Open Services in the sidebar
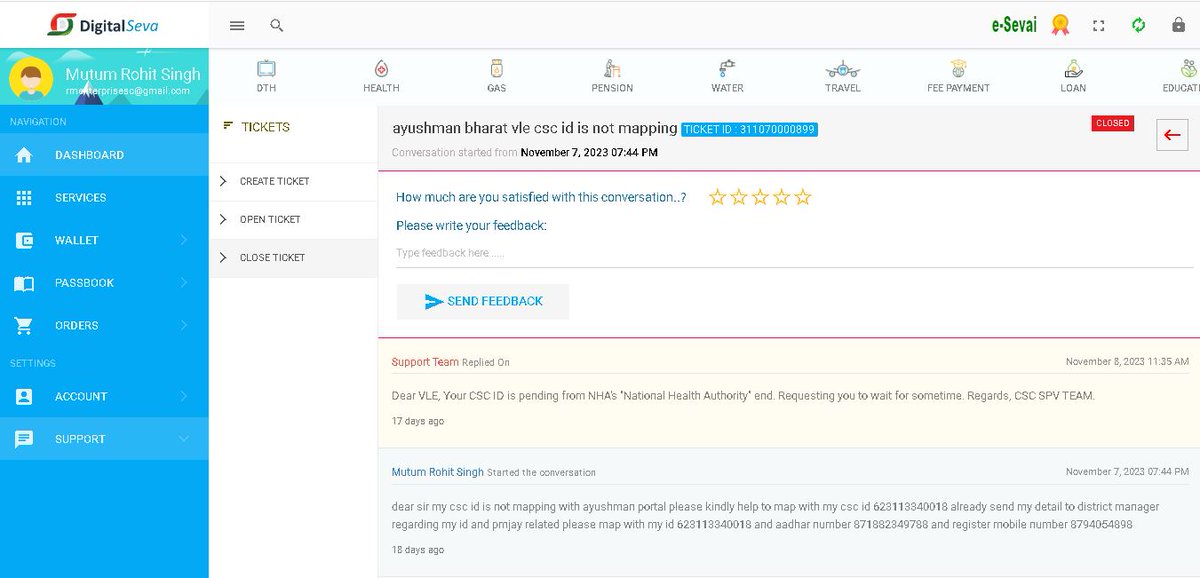The height and width of the screenshot is (578, 1200). click(x=104, y=197)
